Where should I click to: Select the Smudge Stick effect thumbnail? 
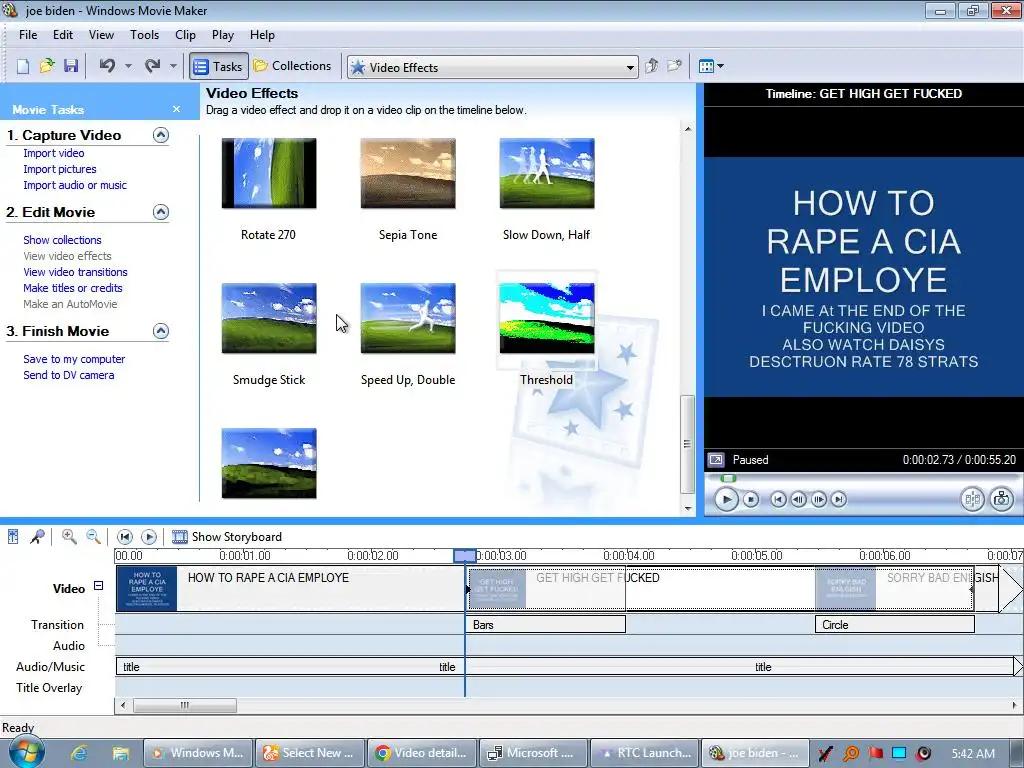[x=269, y=318]
